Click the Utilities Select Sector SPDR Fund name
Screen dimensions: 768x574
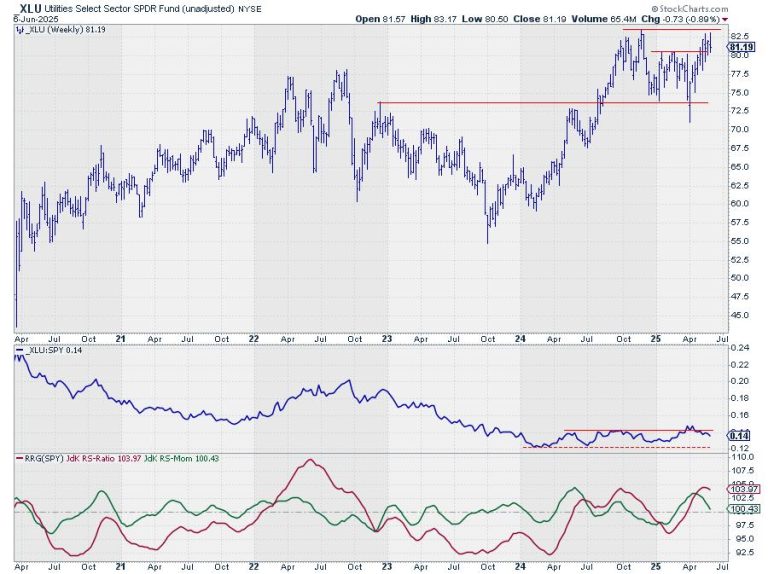point(139,9)
